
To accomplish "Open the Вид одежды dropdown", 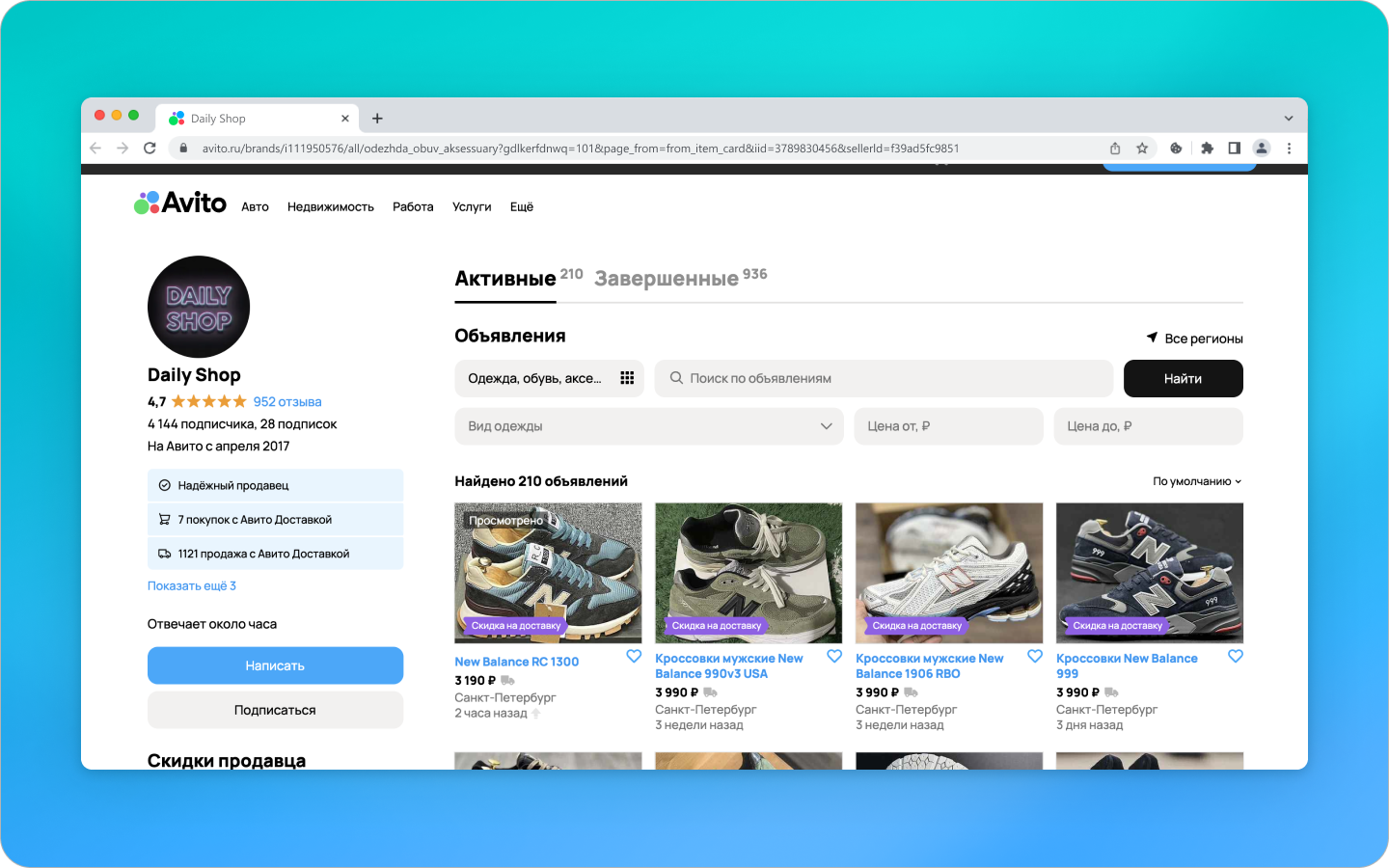I will click(649, 426).
